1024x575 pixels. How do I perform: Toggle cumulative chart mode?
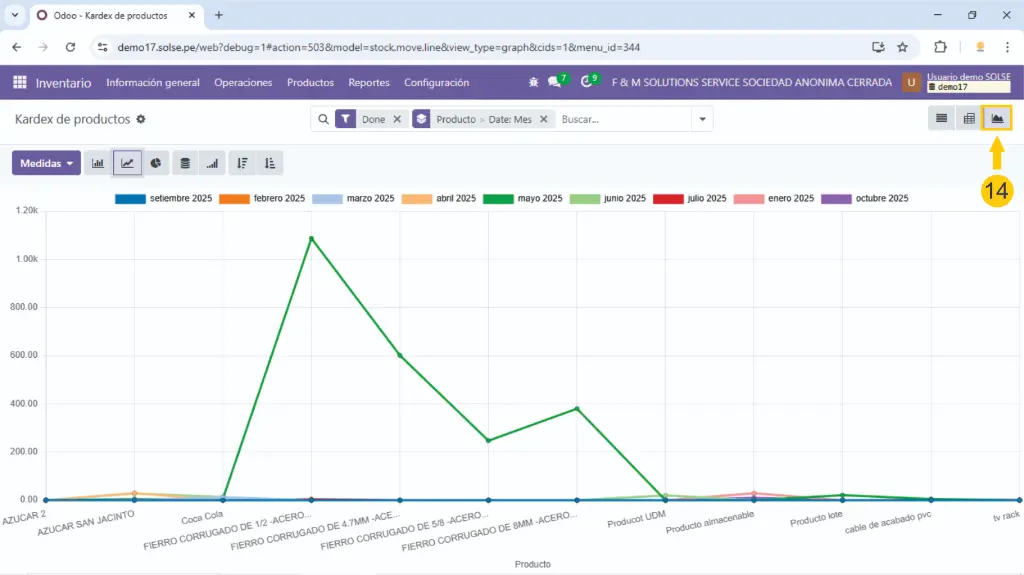point(212,163)
